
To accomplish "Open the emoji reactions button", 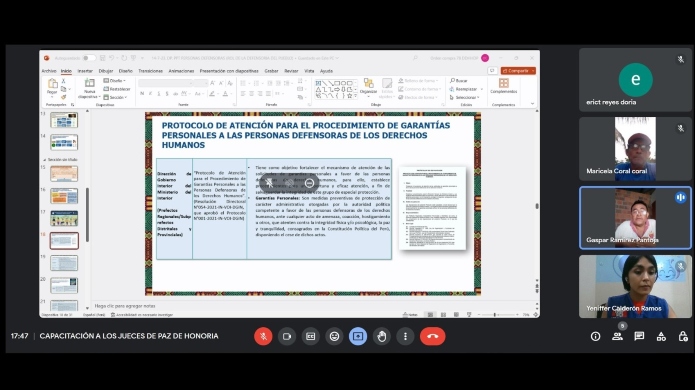I will (x=334, y=336).
